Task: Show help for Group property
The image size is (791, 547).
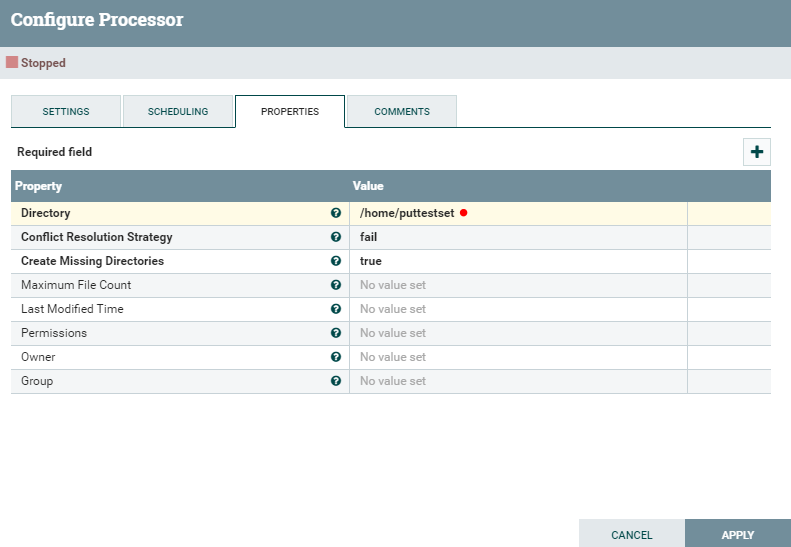Action: coord(335,381)
